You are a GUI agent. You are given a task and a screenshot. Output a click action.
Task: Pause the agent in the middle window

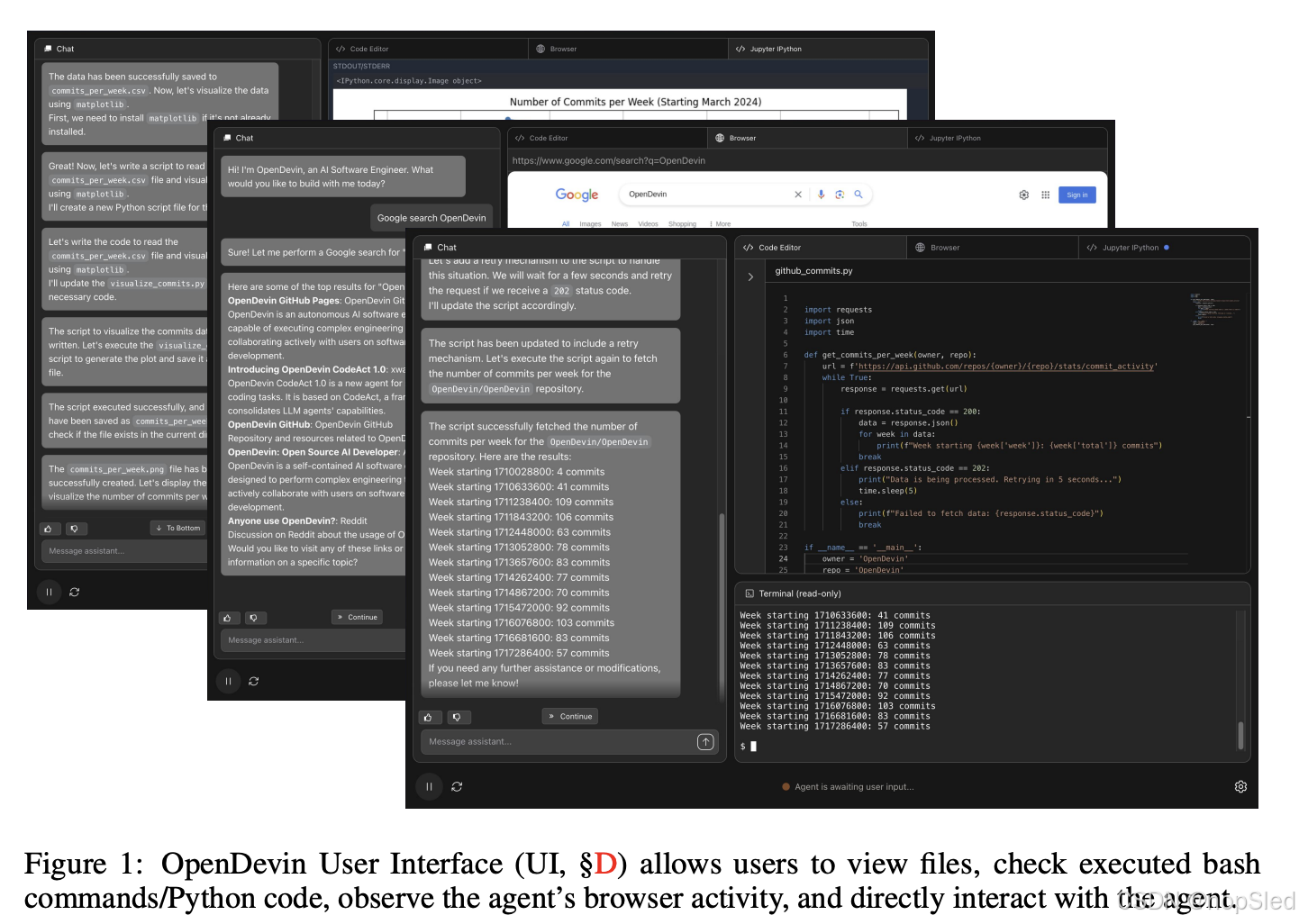229,681
